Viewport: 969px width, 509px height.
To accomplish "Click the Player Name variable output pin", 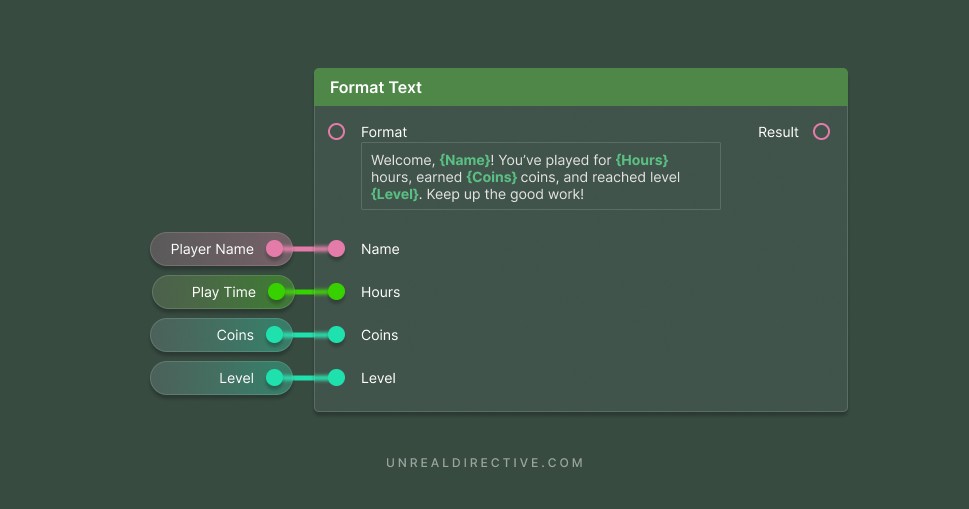I will 275,249.
